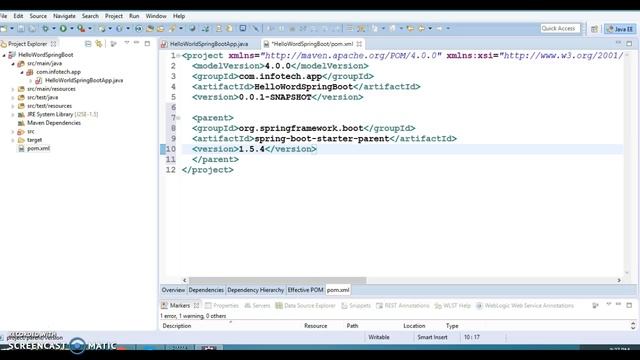Switch to the Java EE perspective button

pyautogui.click(x=620, y=29)
